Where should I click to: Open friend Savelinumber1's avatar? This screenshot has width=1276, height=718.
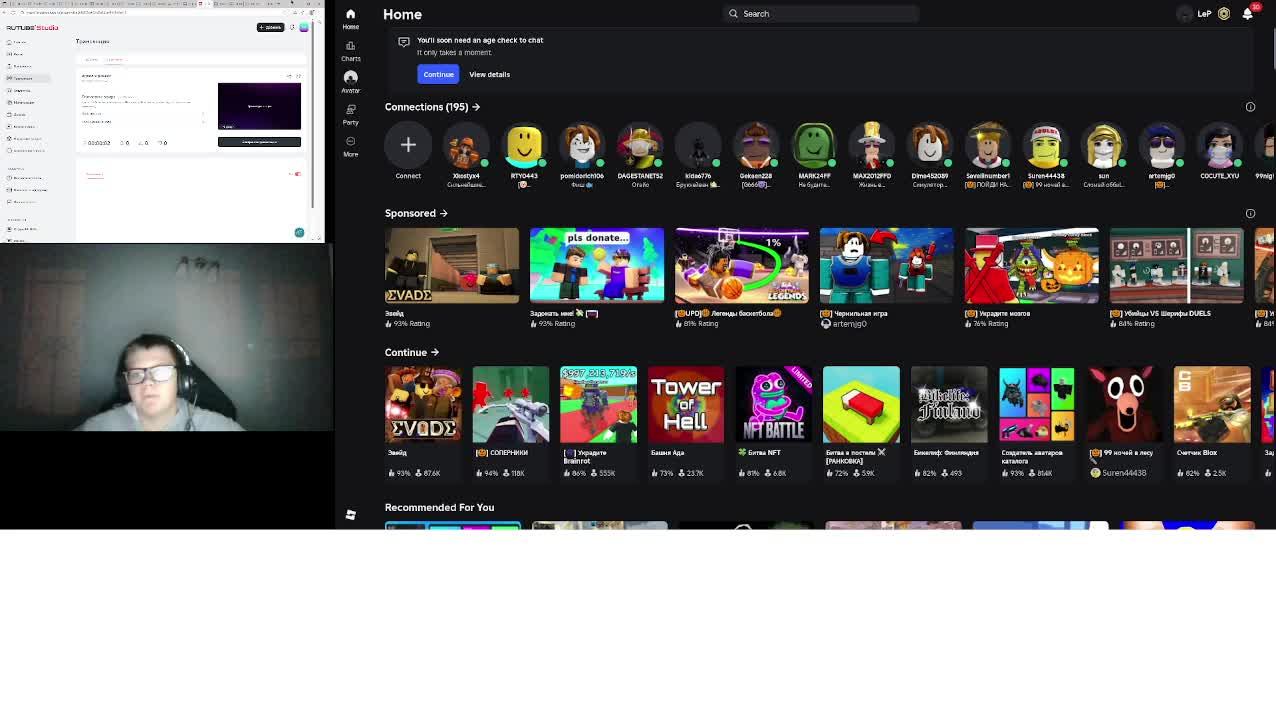coord(988,145)
